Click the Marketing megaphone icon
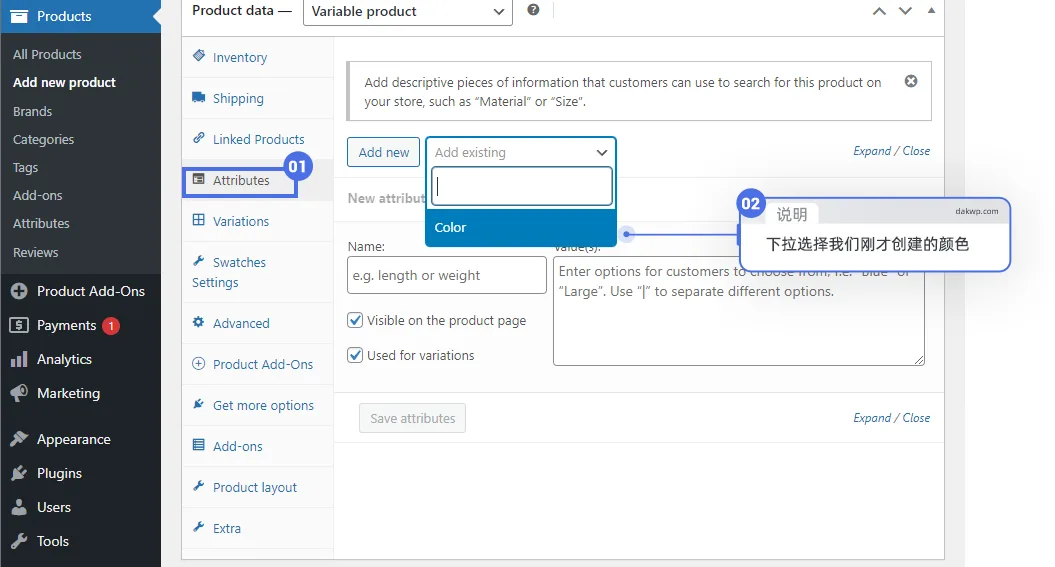 pos(19,393)
